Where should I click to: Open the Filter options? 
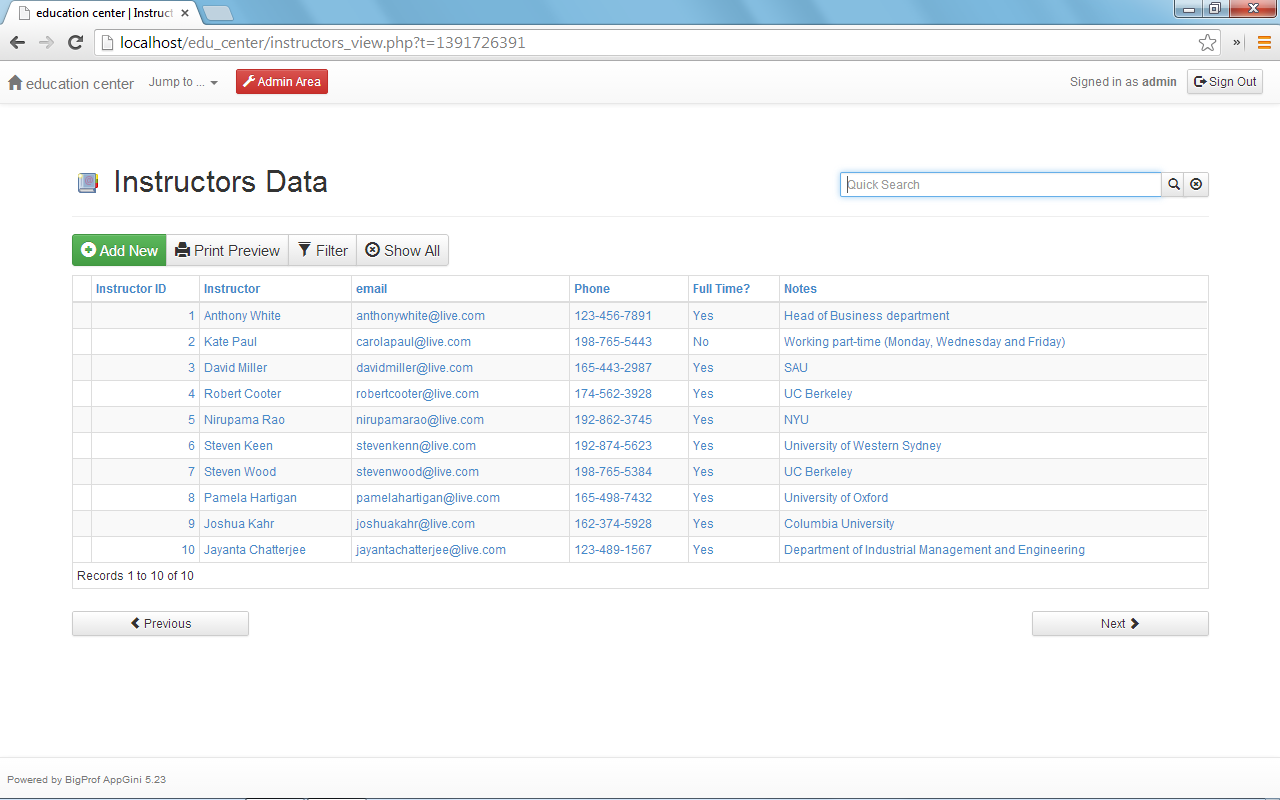coord(322,251)
